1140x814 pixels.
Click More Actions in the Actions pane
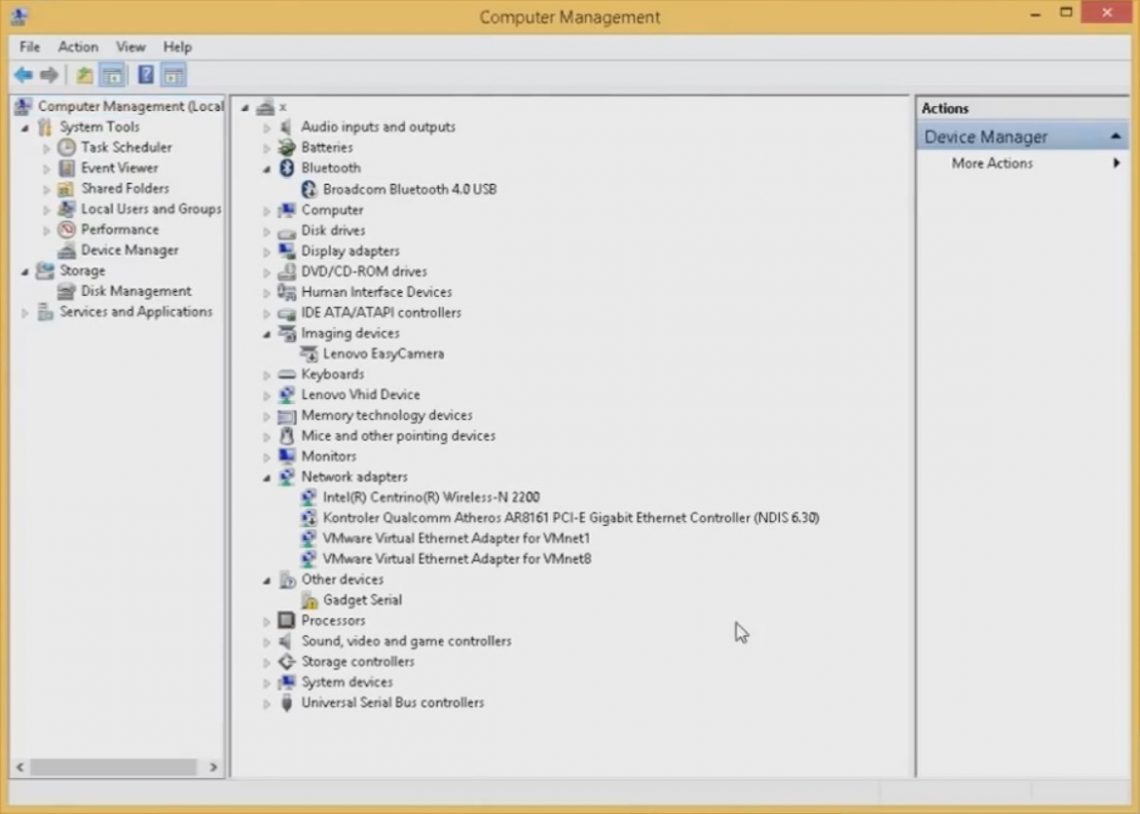tap(991, 164)
